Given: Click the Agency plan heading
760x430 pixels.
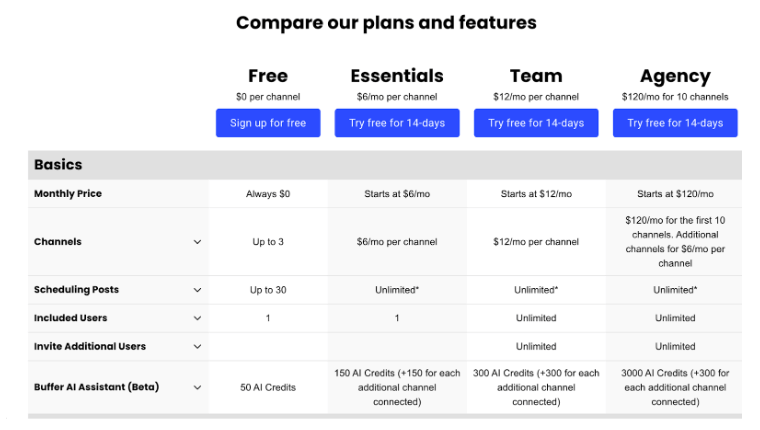Looking at the screenshot, I should click(x=675, y=76).
